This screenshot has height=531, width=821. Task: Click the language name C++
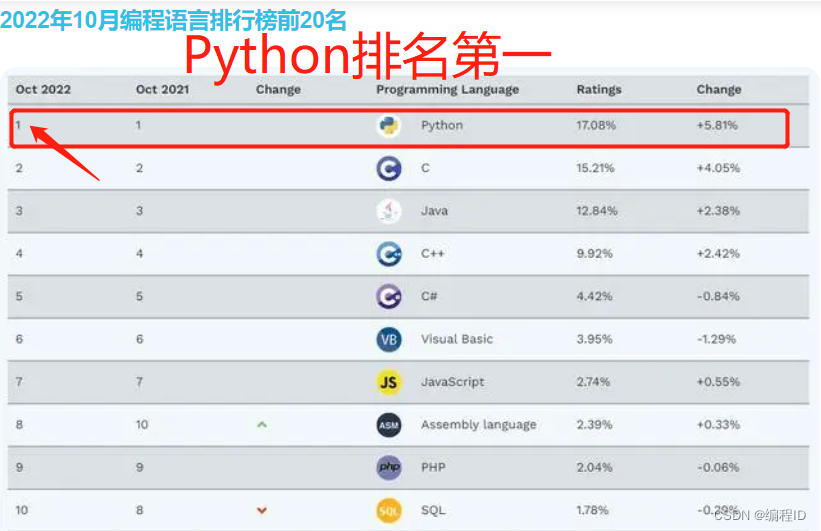click(x=432, y=253)
